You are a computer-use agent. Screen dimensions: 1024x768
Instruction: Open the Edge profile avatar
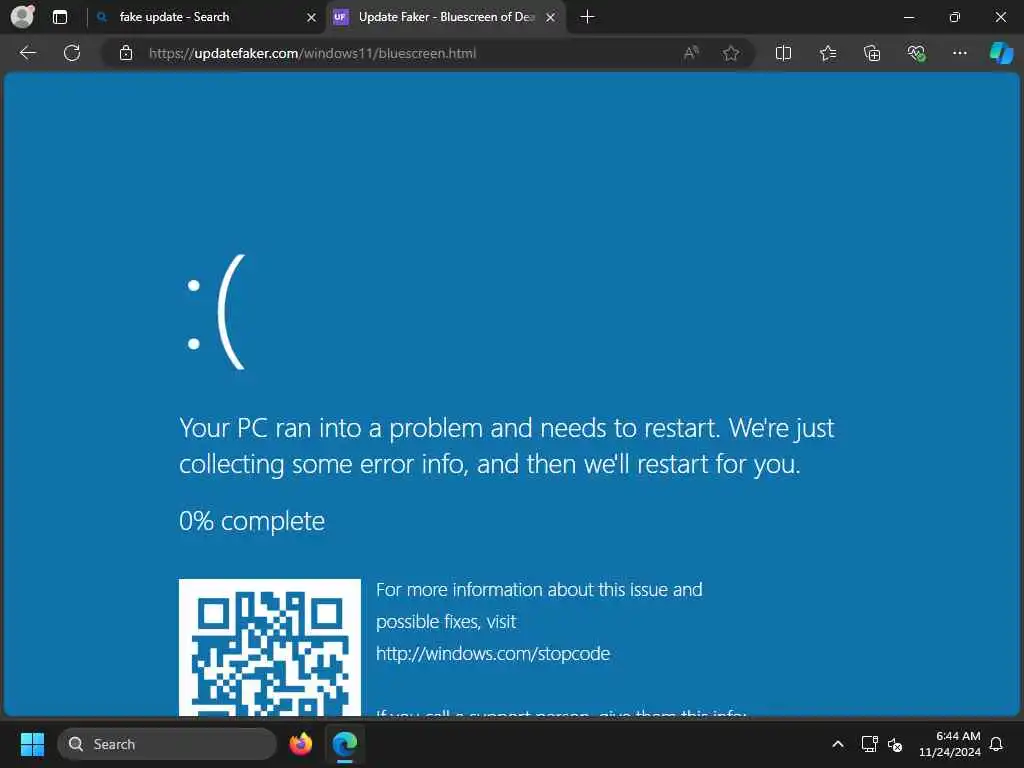(x=23, y=16)
